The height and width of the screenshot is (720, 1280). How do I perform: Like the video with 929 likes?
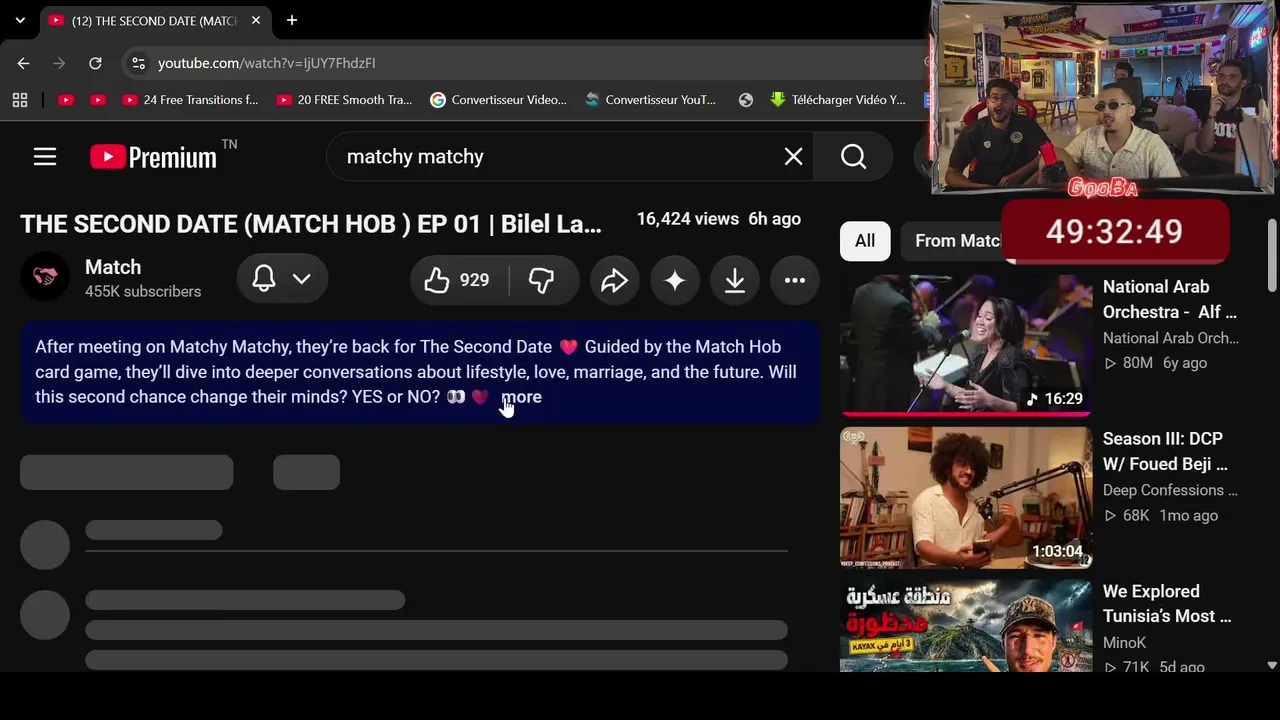pos(458,281)
